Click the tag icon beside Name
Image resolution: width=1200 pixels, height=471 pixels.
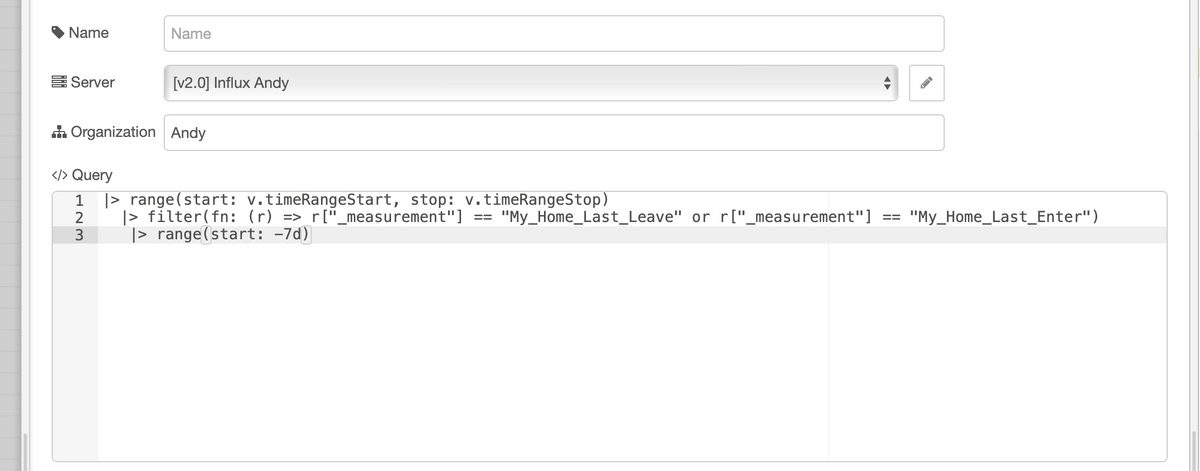(x=58, y=33)
